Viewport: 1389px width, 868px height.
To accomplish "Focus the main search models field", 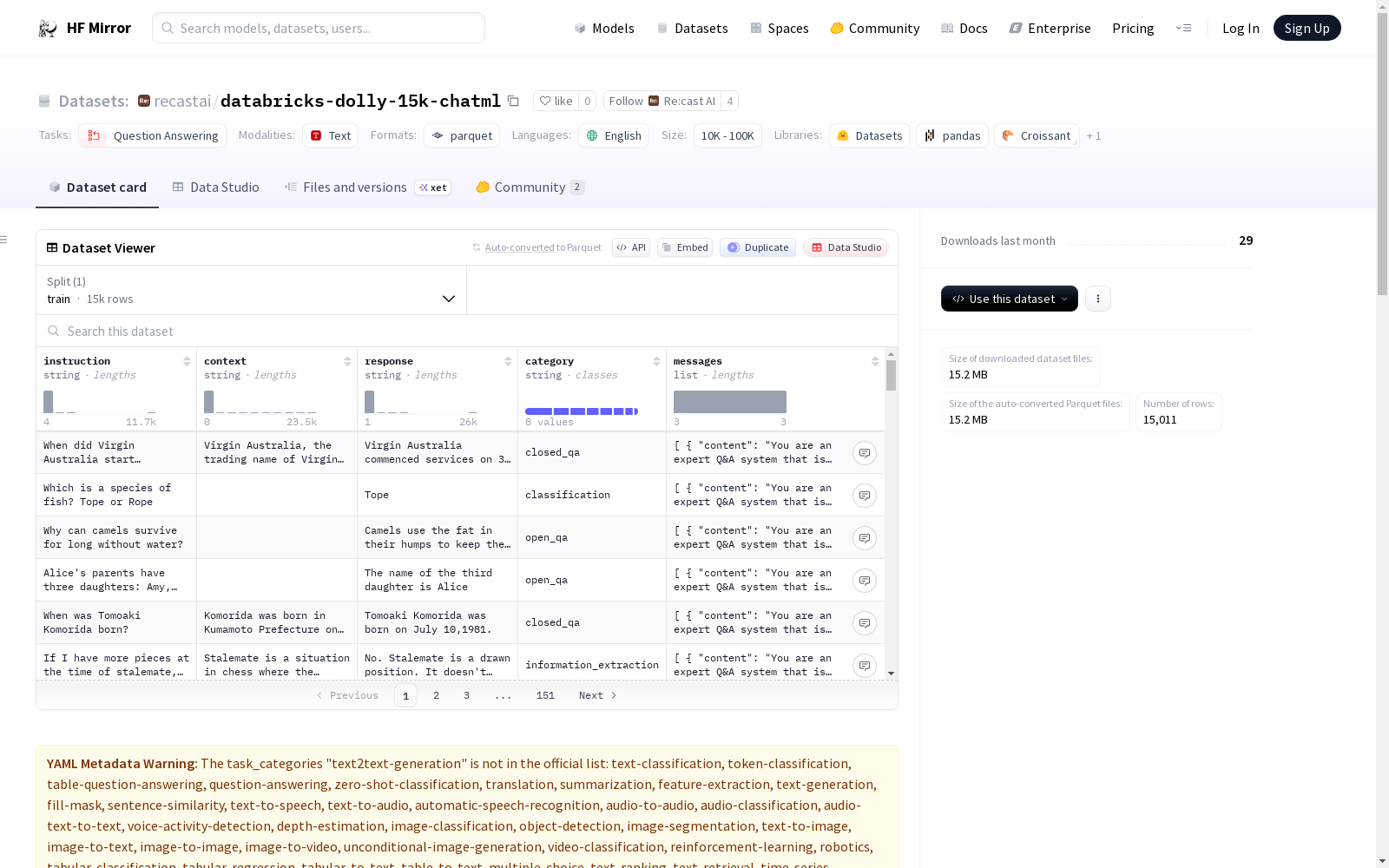I will click(319, 28).
